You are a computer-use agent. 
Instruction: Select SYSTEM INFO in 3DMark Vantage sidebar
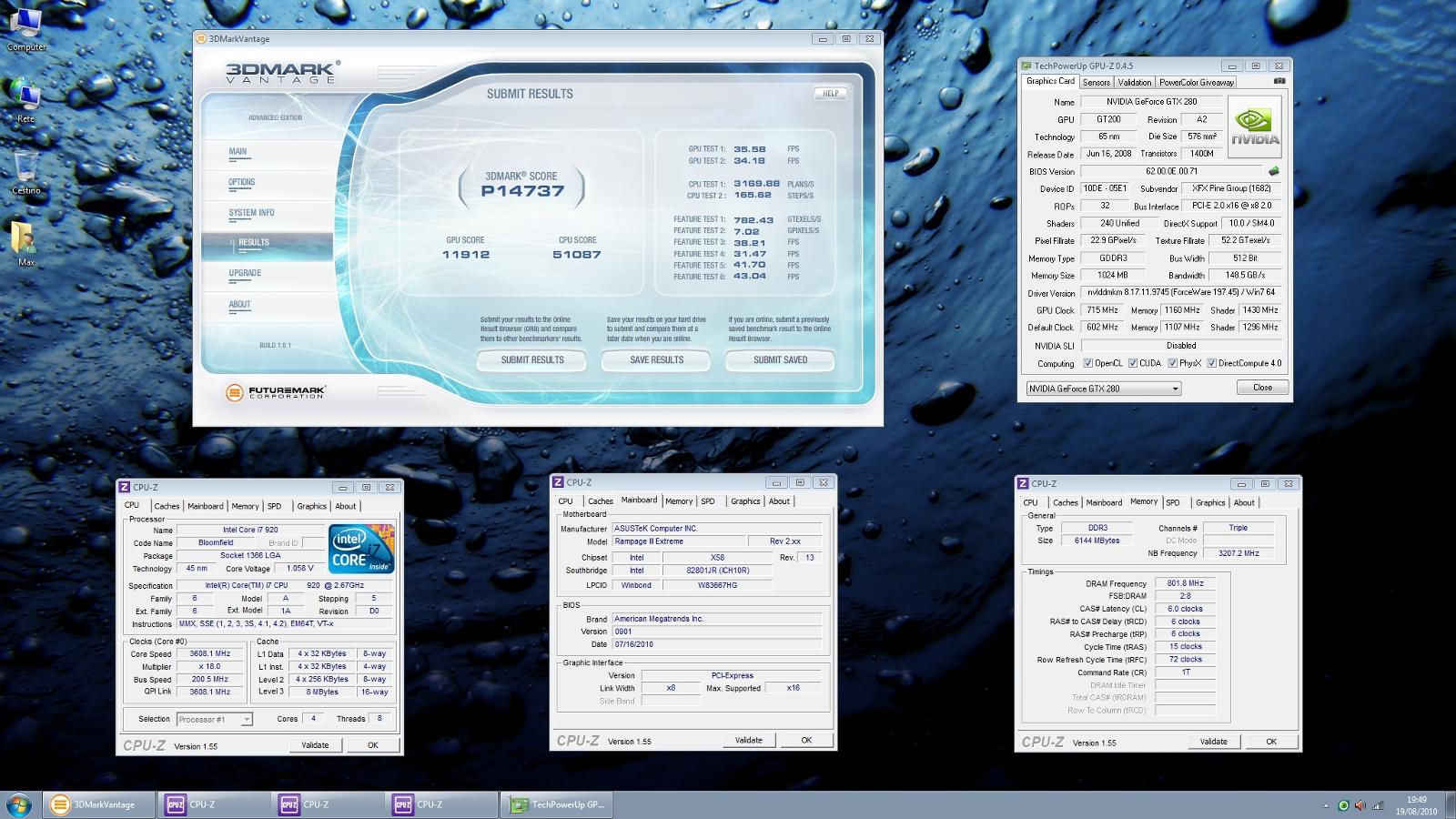[251, 213]
